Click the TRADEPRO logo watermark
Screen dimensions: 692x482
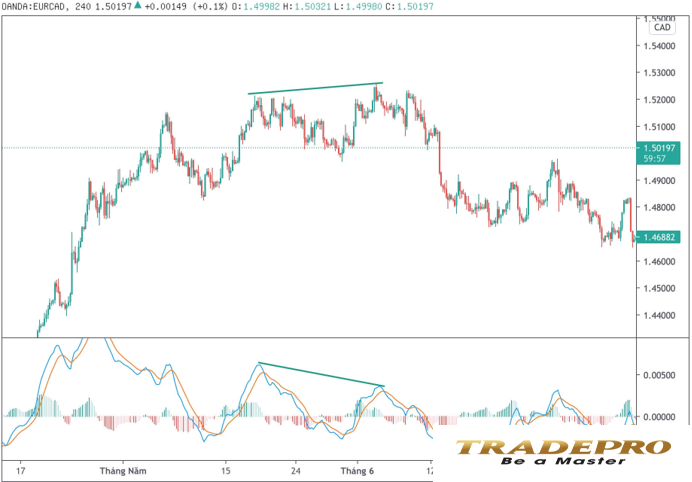click(x=564, y=452)
